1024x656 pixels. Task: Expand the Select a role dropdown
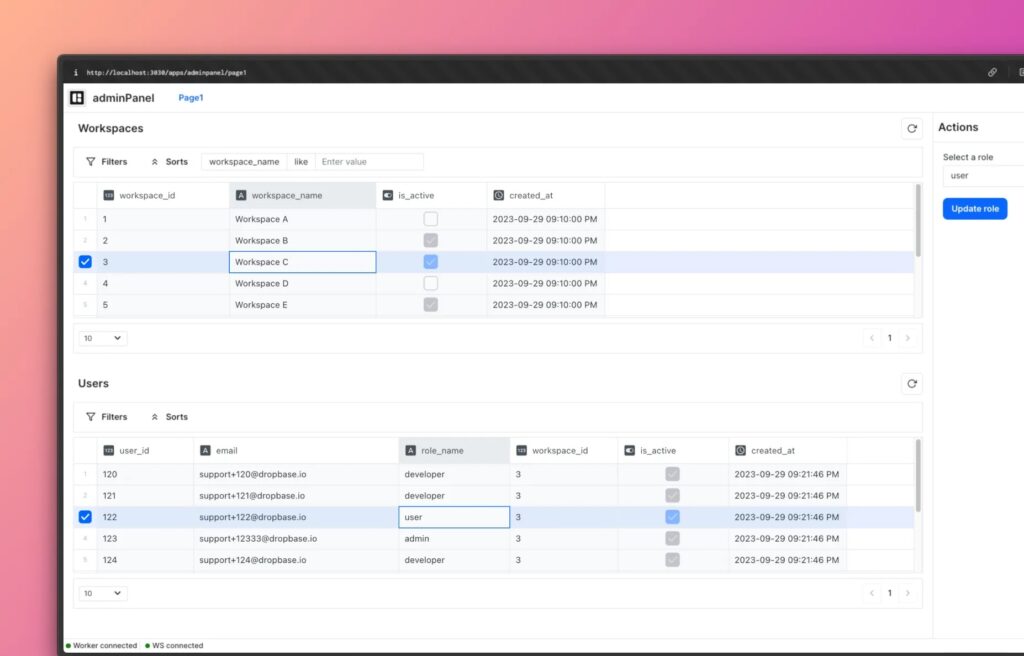pyautogui.click(x=982, y=176)
